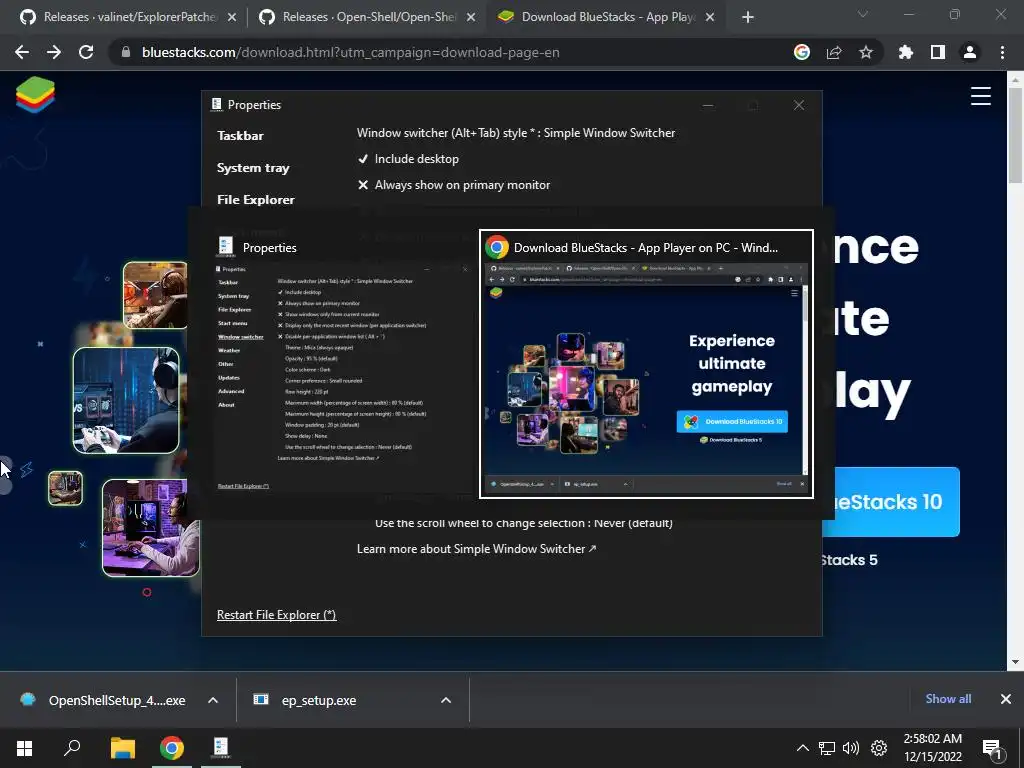Change Window switcher (Alt+Tab) style setting
Viewport: 1024px width, 768px height.
tap(516, 133)
